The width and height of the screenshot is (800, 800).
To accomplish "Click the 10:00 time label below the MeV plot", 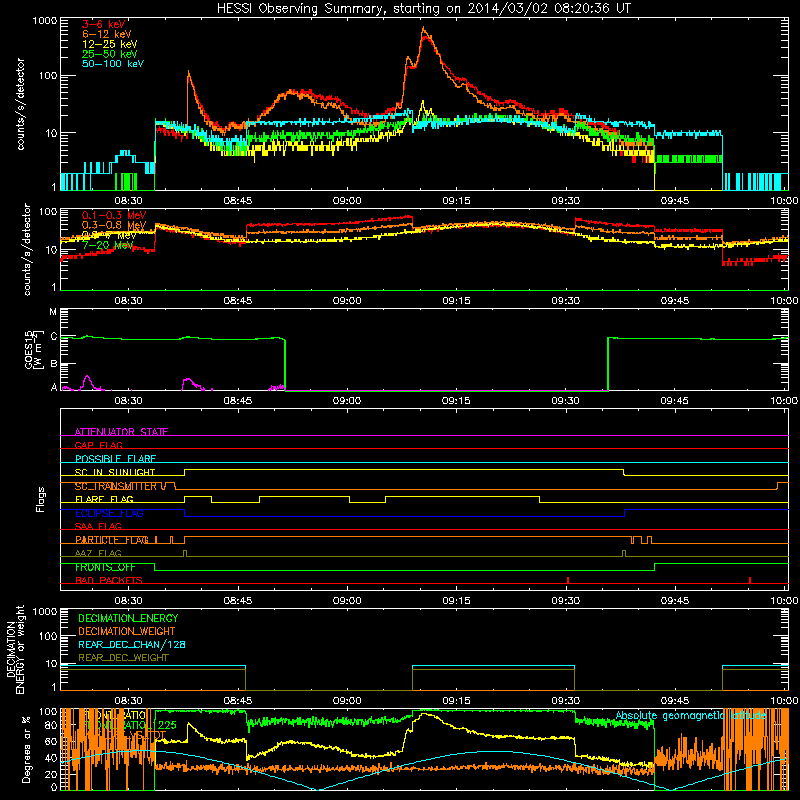I will pos(785,301).
